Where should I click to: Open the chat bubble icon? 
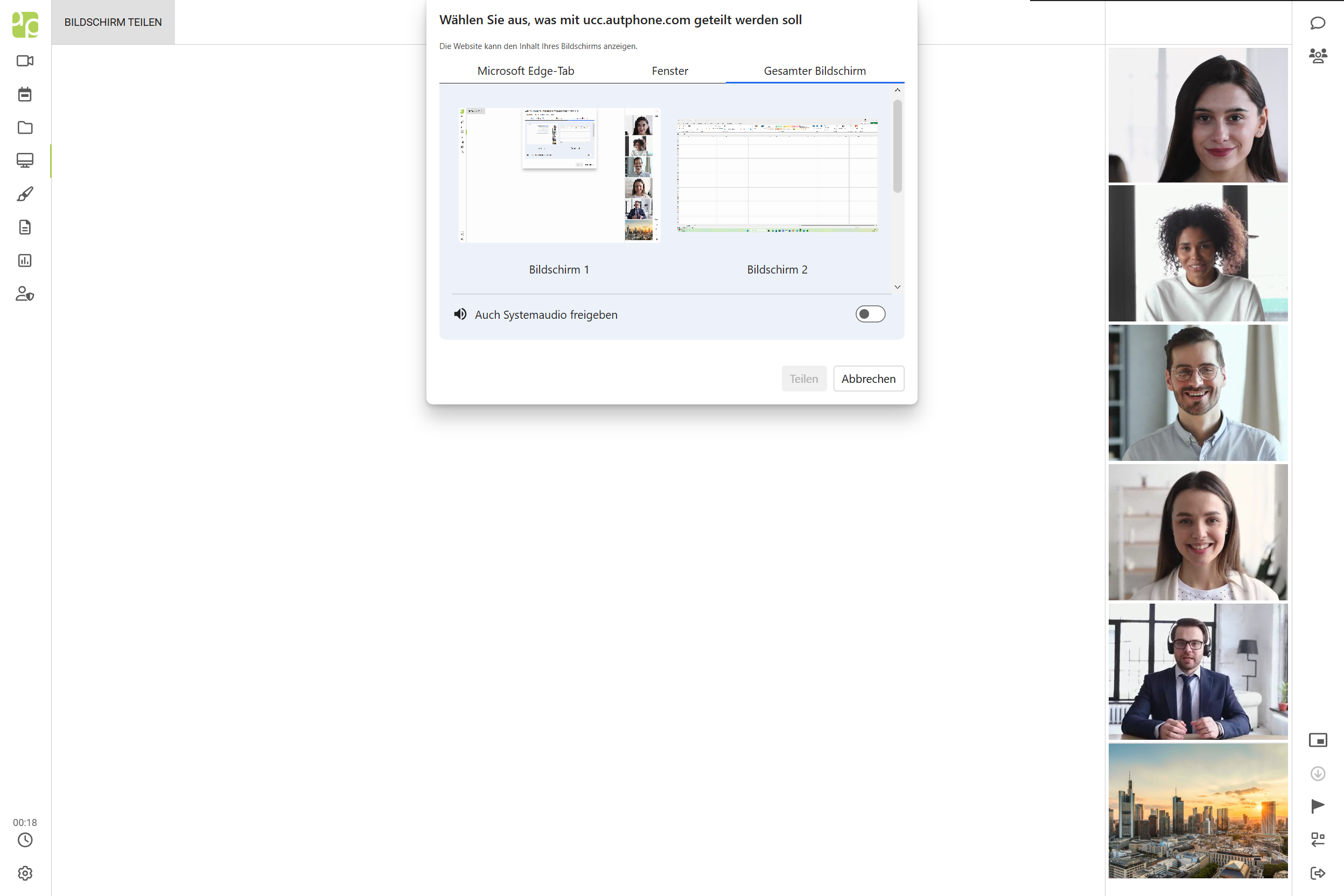1318,23
